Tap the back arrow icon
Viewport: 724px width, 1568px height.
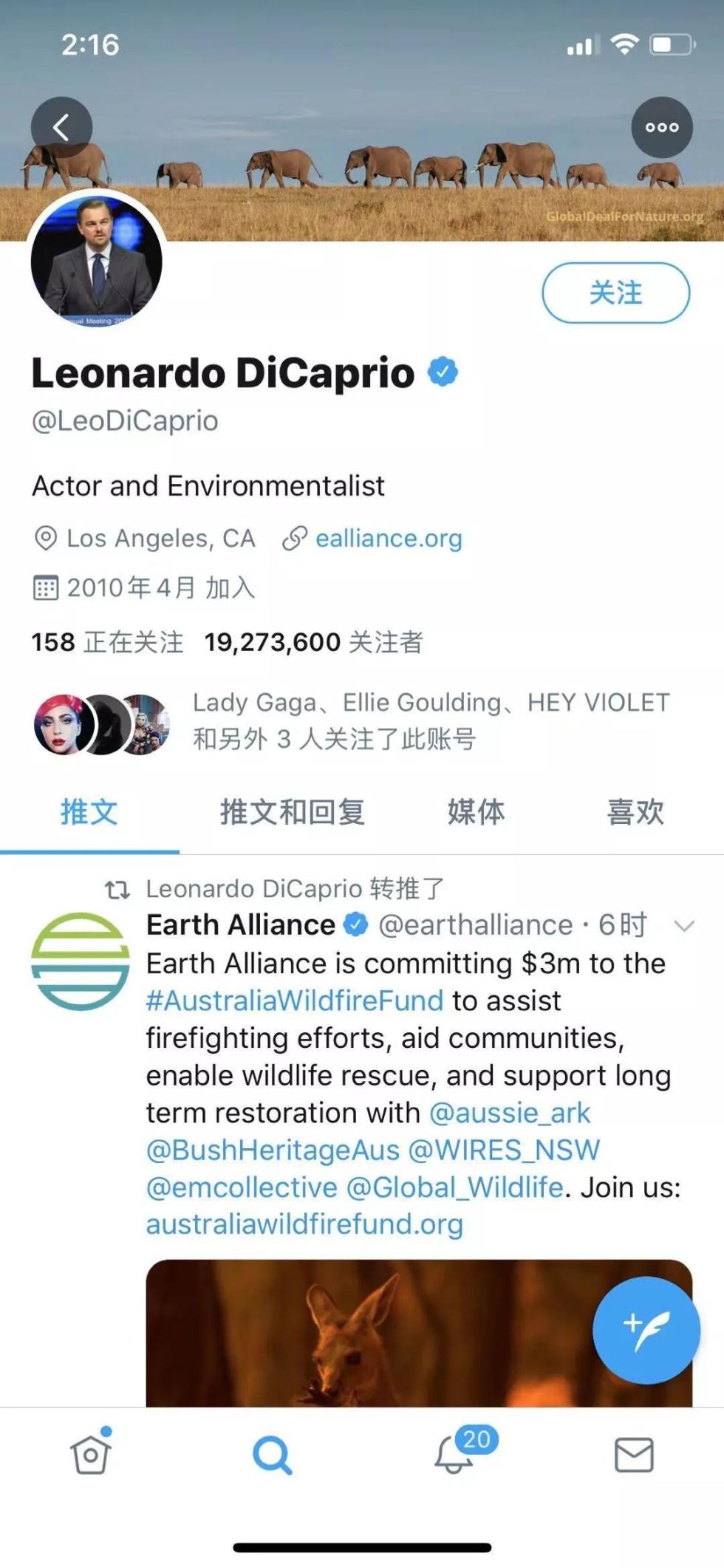point(61,127)
